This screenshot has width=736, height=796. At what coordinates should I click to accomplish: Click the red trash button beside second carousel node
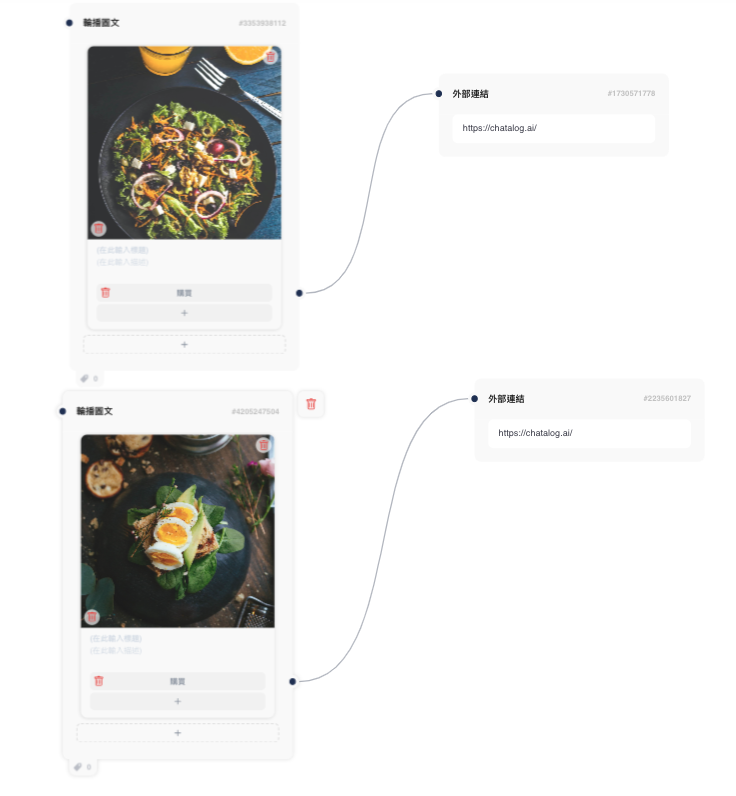tap(311, 404)
